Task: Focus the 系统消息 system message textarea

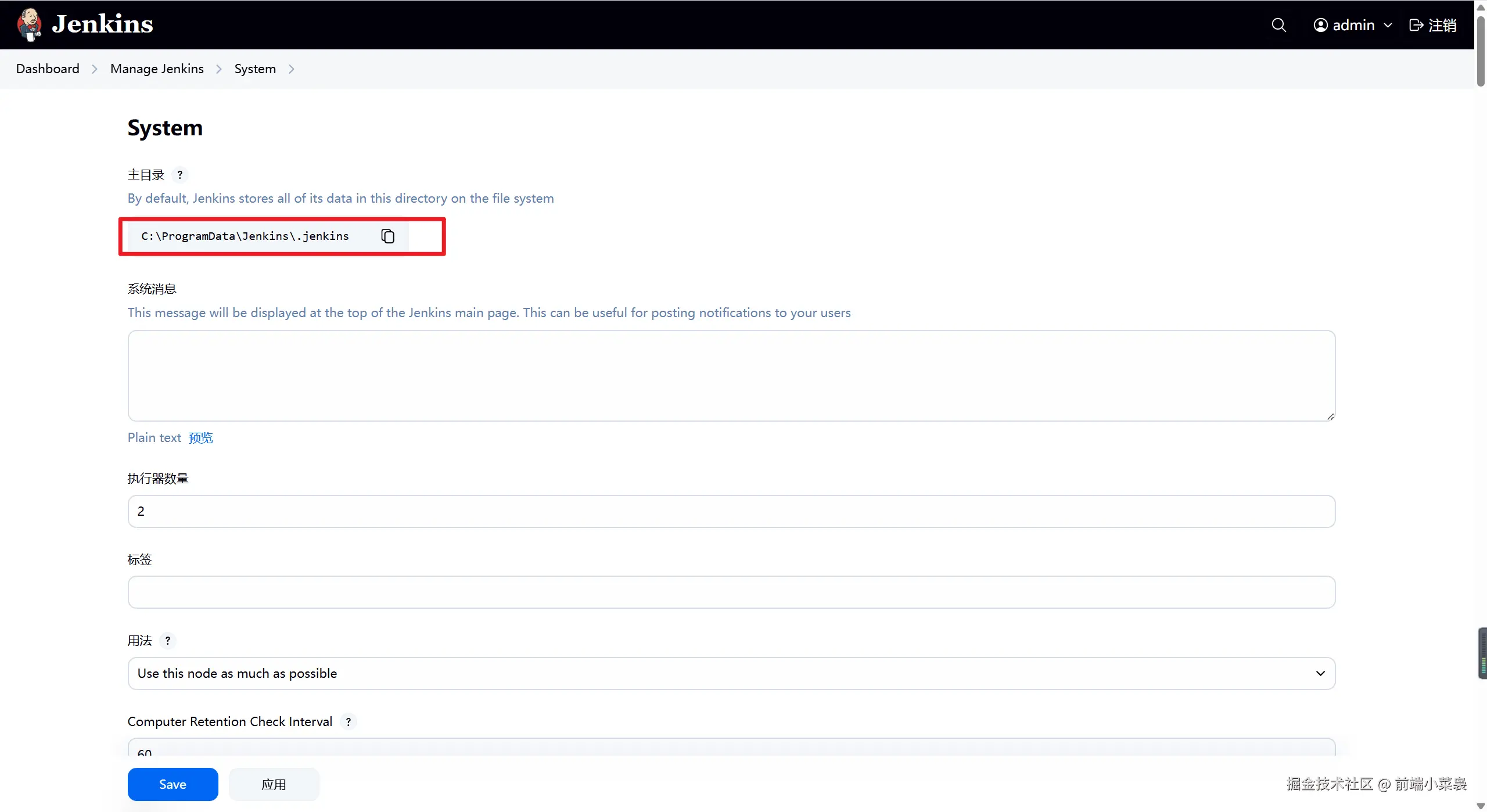Action: tap(731, 376)
